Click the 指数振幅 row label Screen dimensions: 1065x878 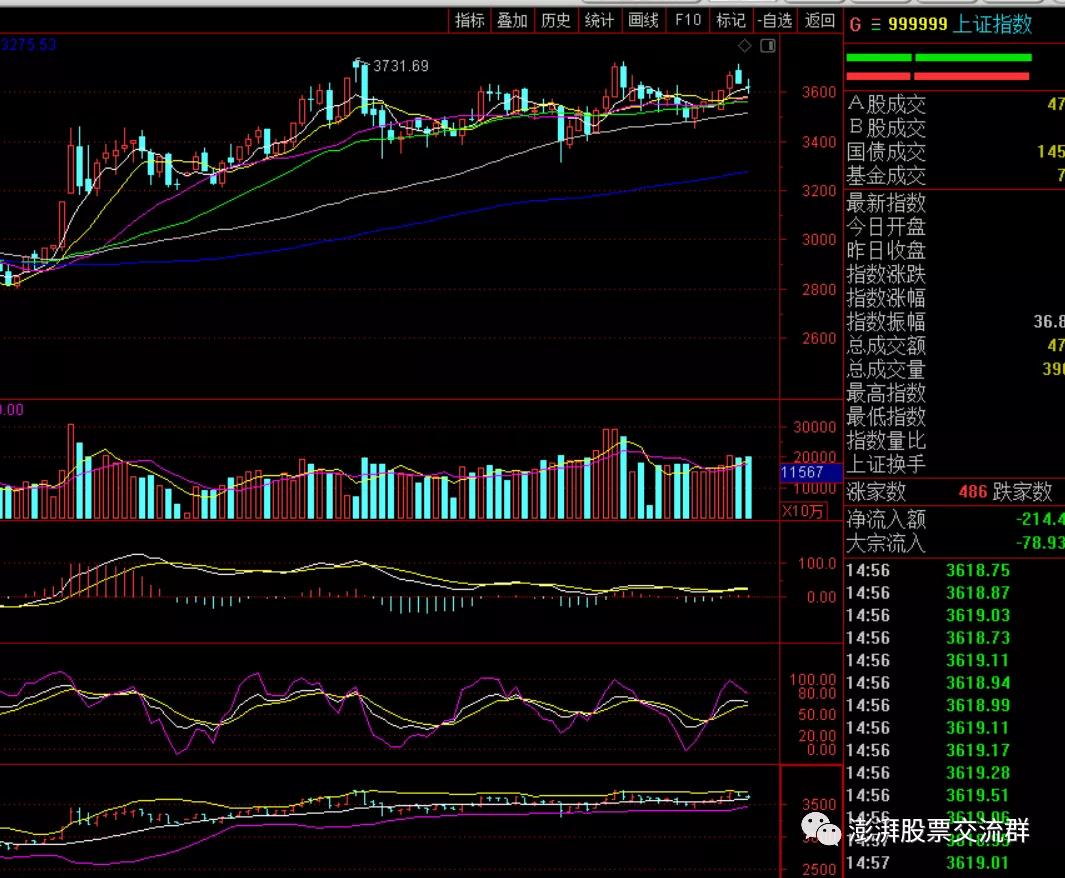click(x=886, y=322)
